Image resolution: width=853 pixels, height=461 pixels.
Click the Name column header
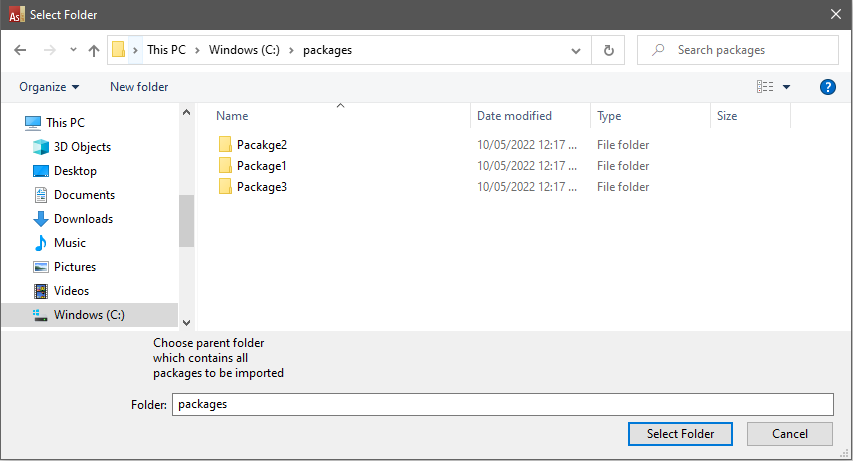pos(232,116)
